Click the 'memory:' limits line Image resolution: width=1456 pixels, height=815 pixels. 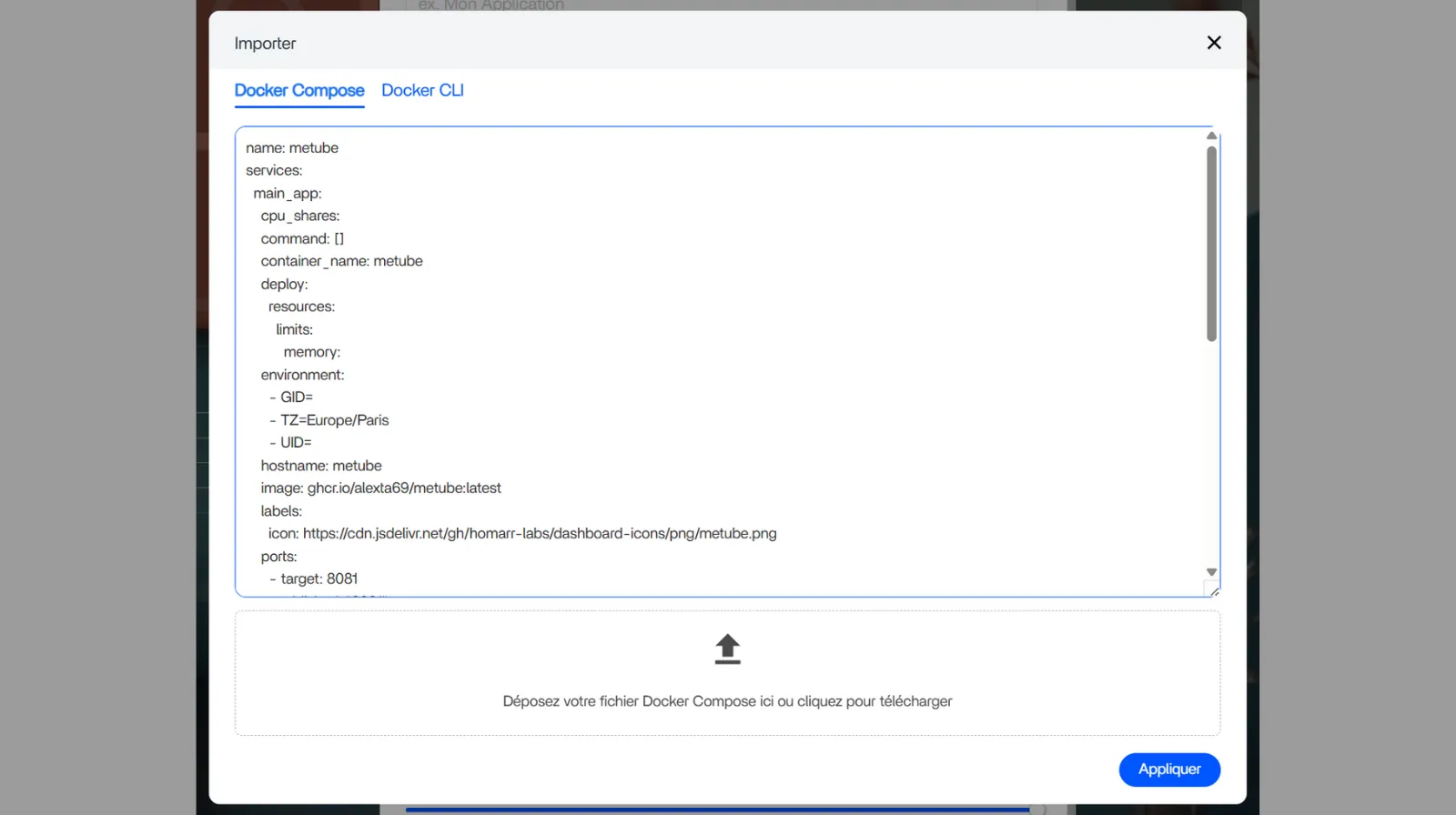pyautogui.click(x=311, y=352)
